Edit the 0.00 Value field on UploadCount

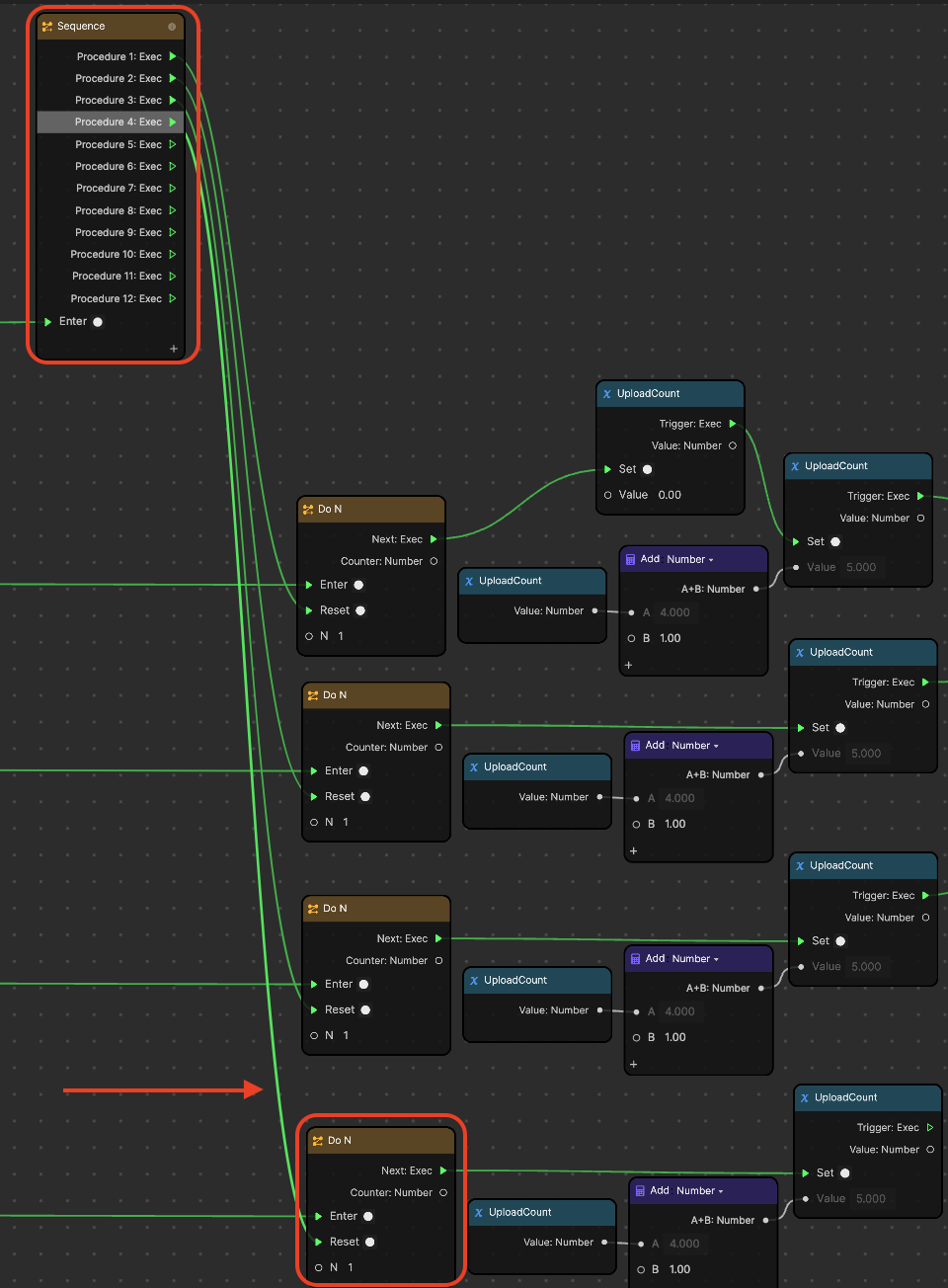671,495
